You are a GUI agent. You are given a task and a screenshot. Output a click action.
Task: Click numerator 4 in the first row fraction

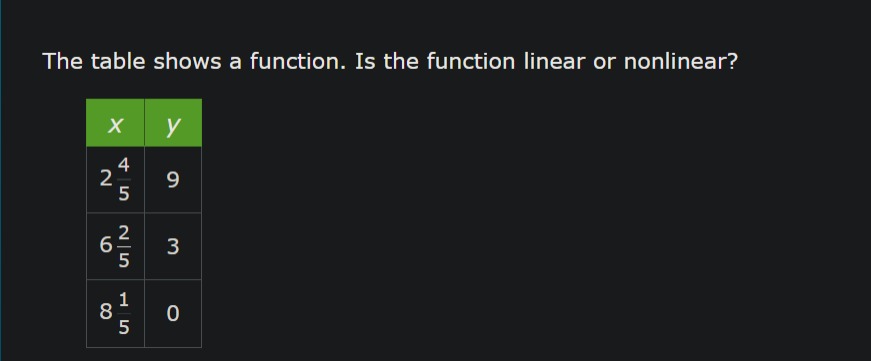(124, 165)
